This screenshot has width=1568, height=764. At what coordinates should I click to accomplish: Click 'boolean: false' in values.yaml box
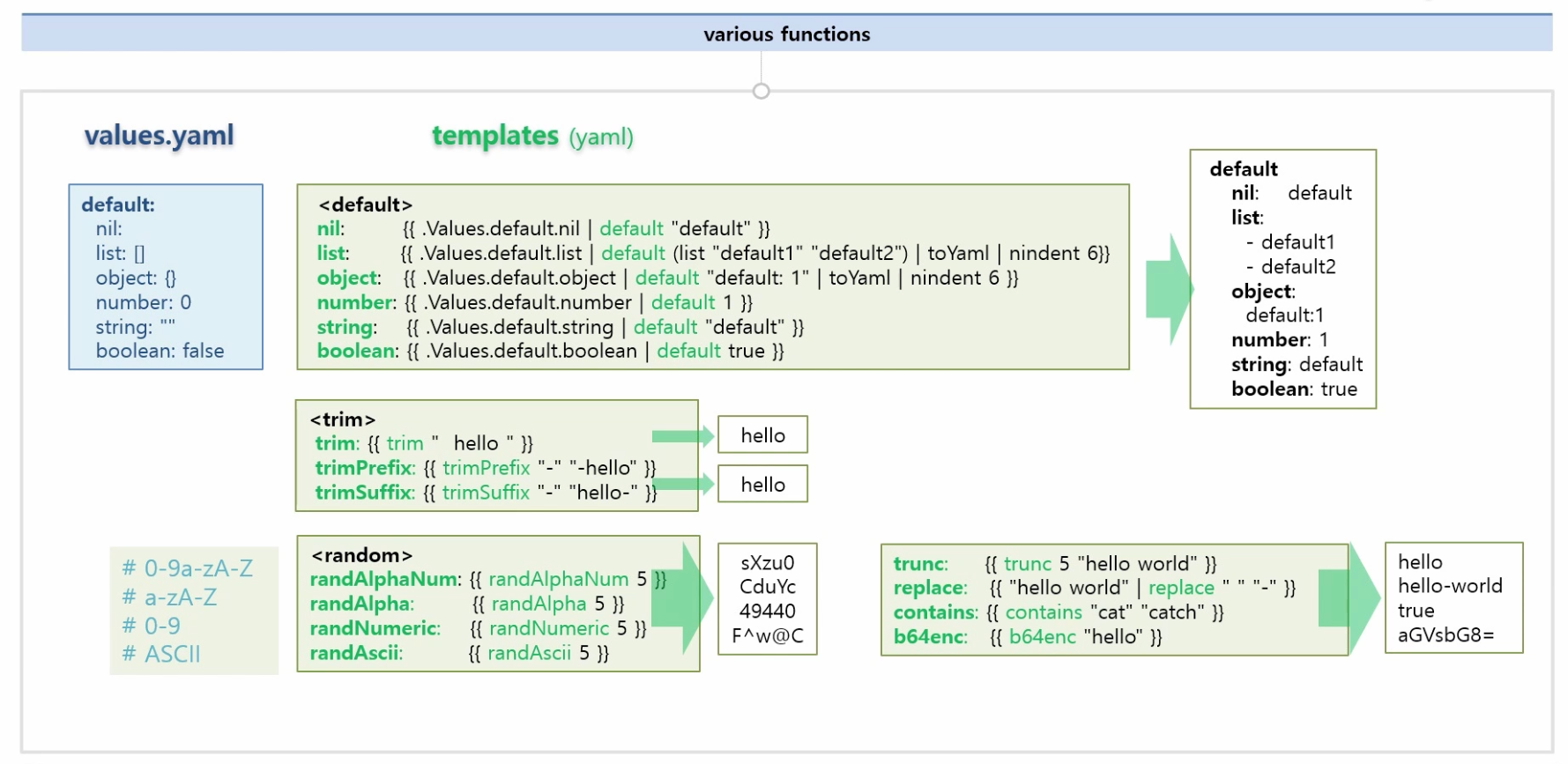(160, 351)
